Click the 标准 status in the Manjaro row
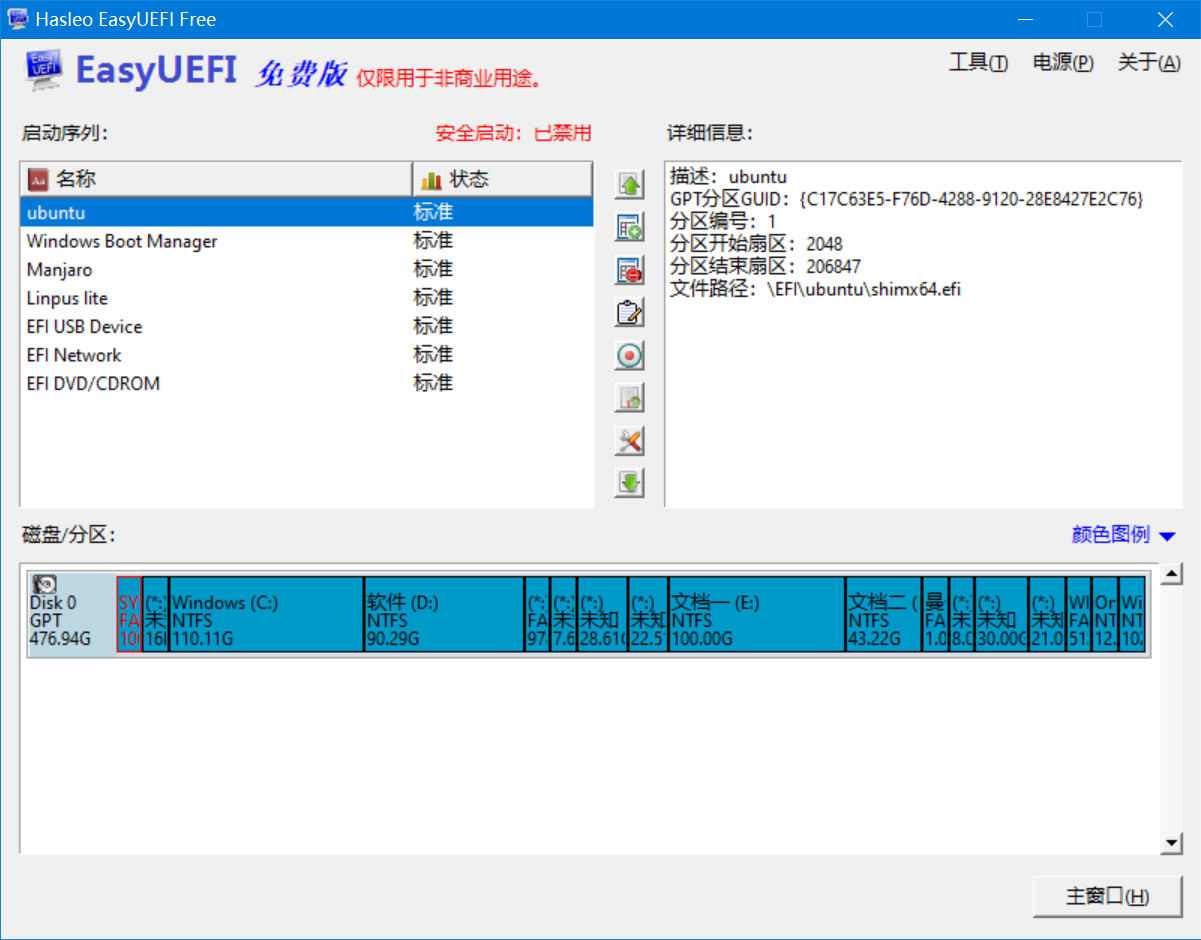Viewport: 1201px width, 940px height. point(433,270)
